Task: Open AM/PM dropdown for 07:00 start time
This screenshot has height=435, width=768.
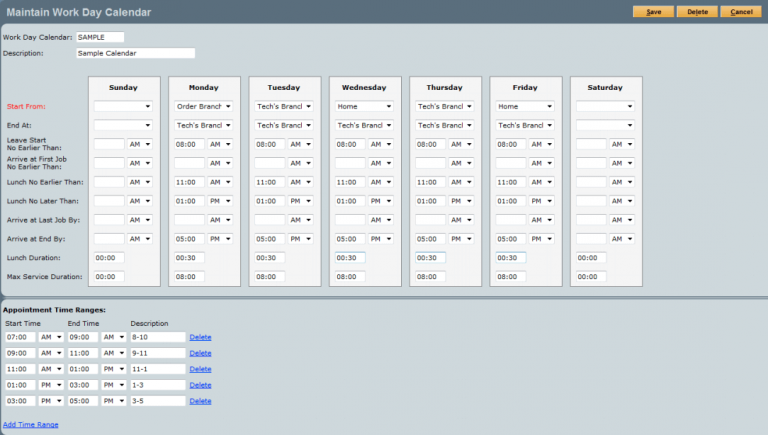Action: point(51,337)
